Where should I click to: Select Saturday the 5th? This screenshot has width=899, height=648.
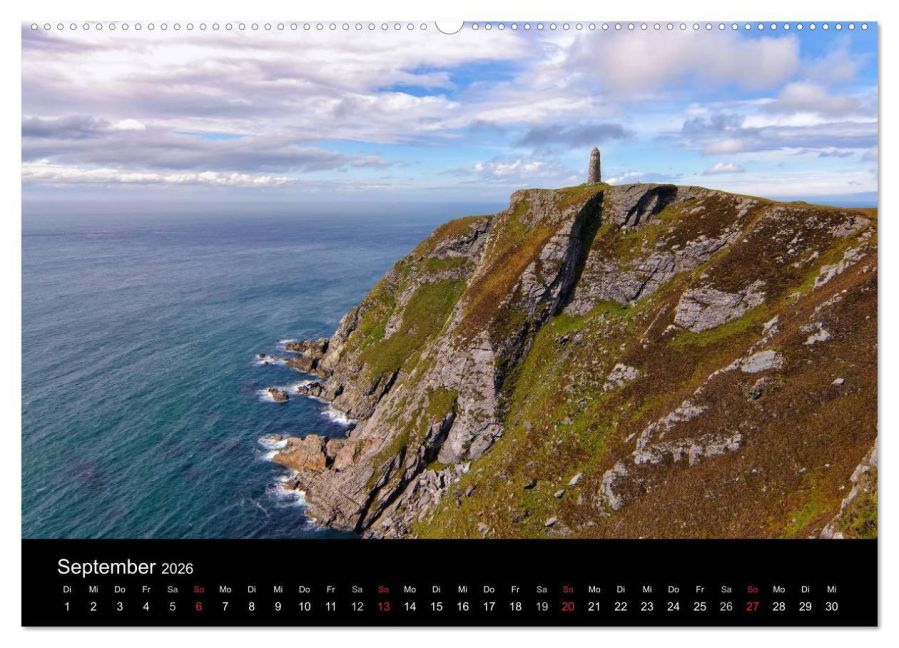pyautogui.click(x=173, y=606)
